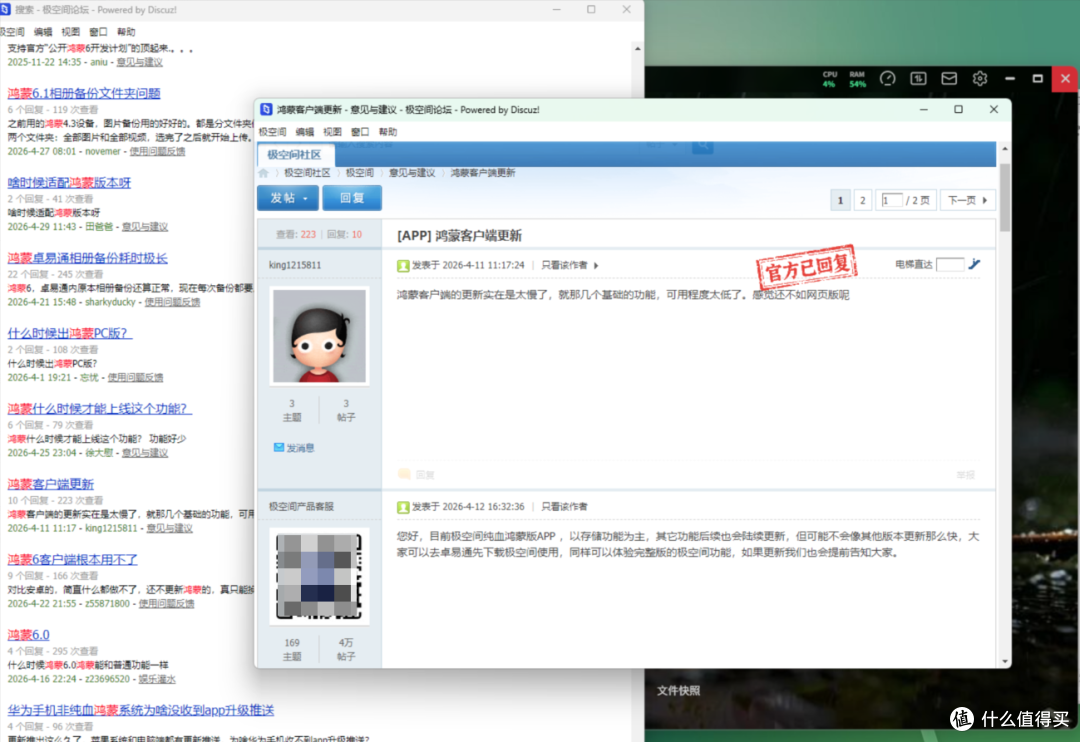Click 鸿蒙客户端更新 breadcrumb link
Viewport: 1080px width, 742px height.
[x=483, y=173]
